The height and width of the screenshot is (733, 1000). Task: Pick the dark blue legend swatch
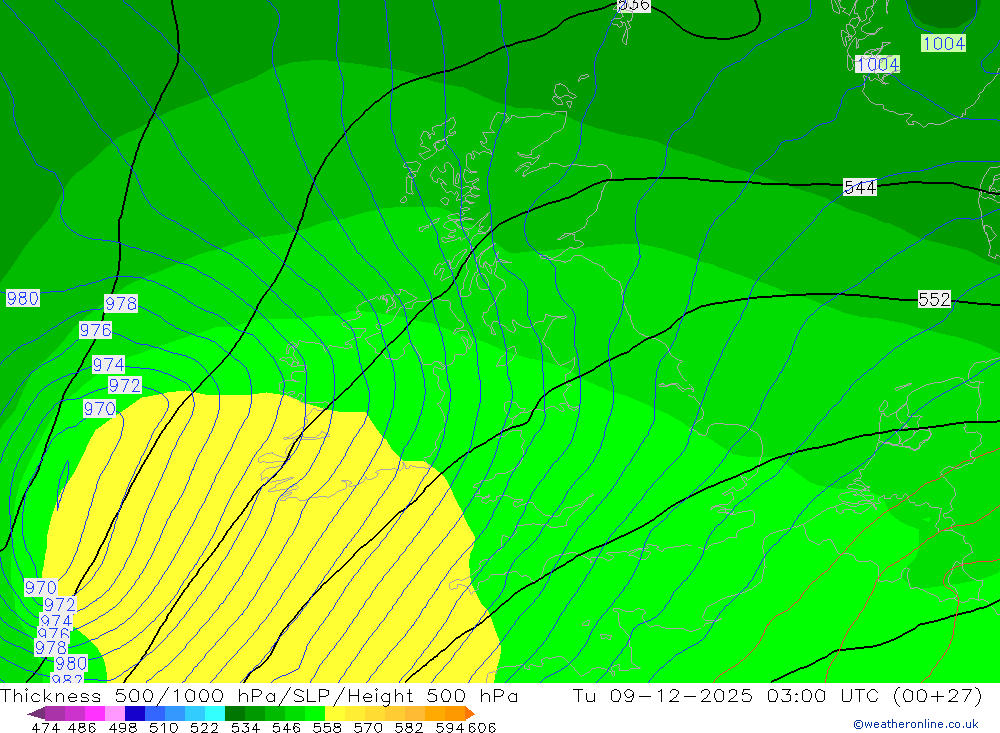pos(135,713)
